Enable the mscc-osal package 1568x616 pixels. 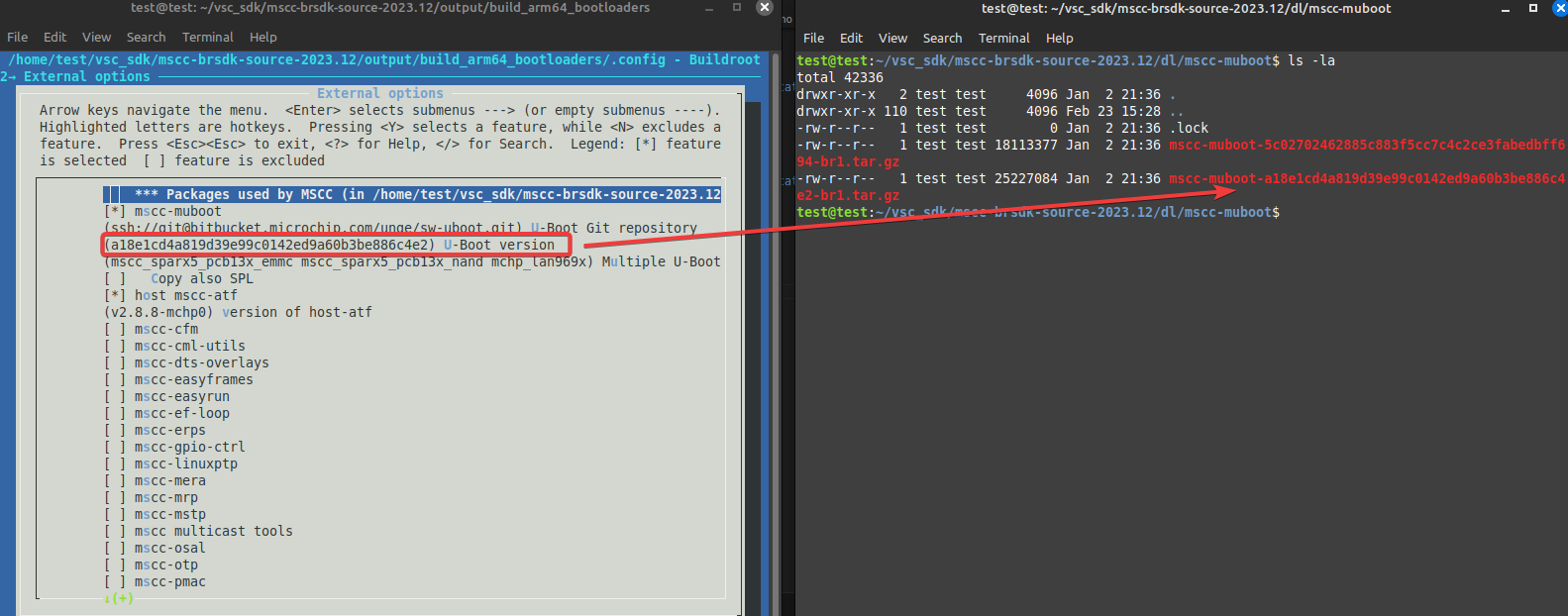(115, 548)
